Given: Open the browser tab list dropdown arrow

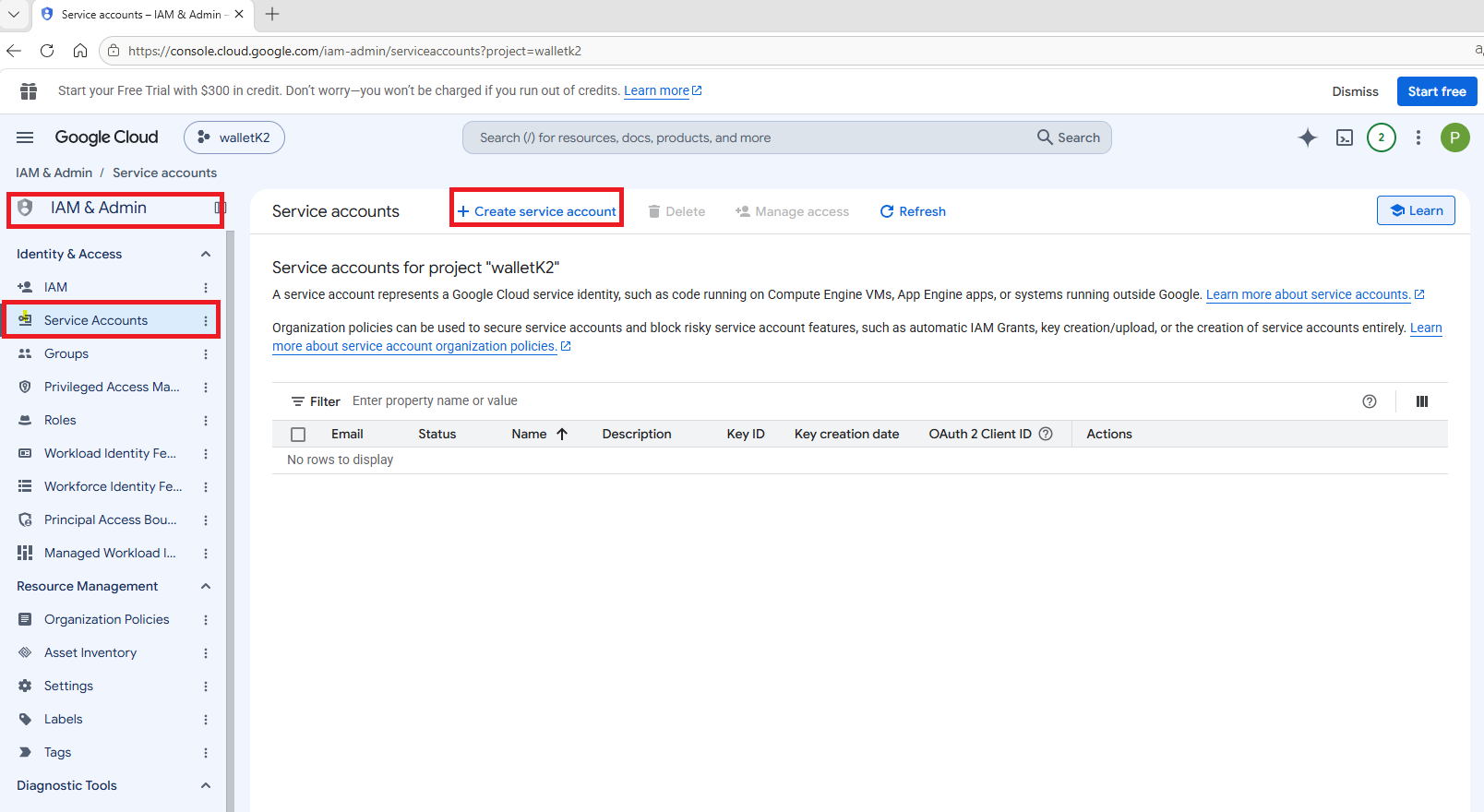Looking at the screenshot, I should tap(14, 14).
